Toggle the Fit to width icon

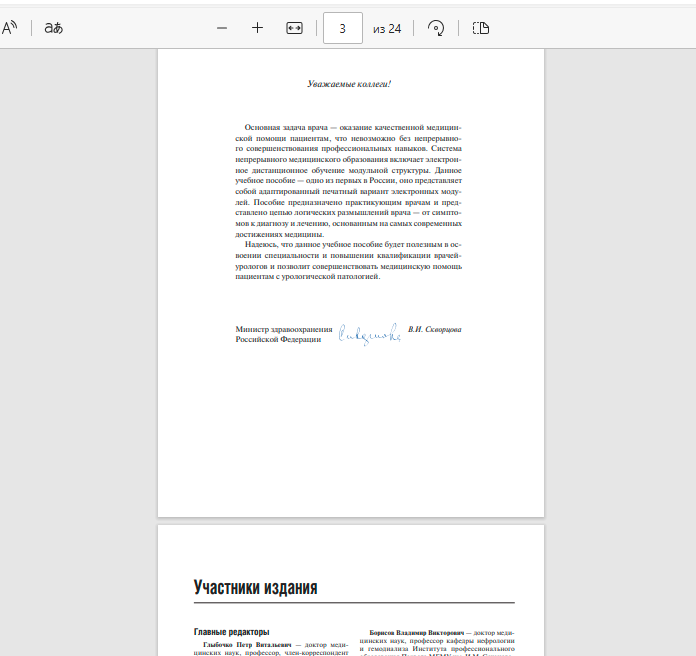click(x=294, y=28)
